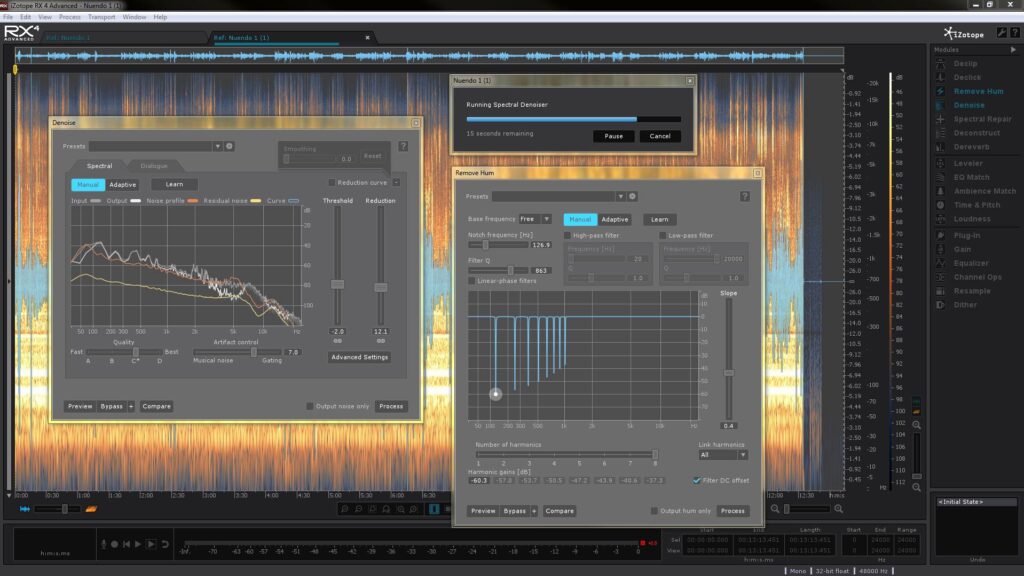
Task: Enable Linear-phase filters option
Action: pyautogui.click(x=472, y=281)
